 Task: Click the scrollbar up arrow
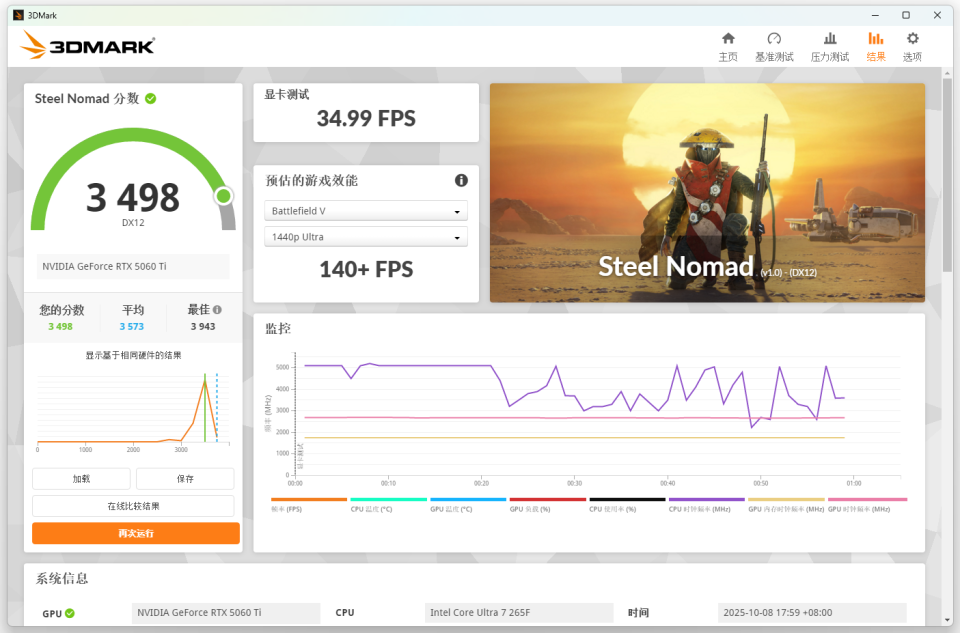click(x=947, y=73)
